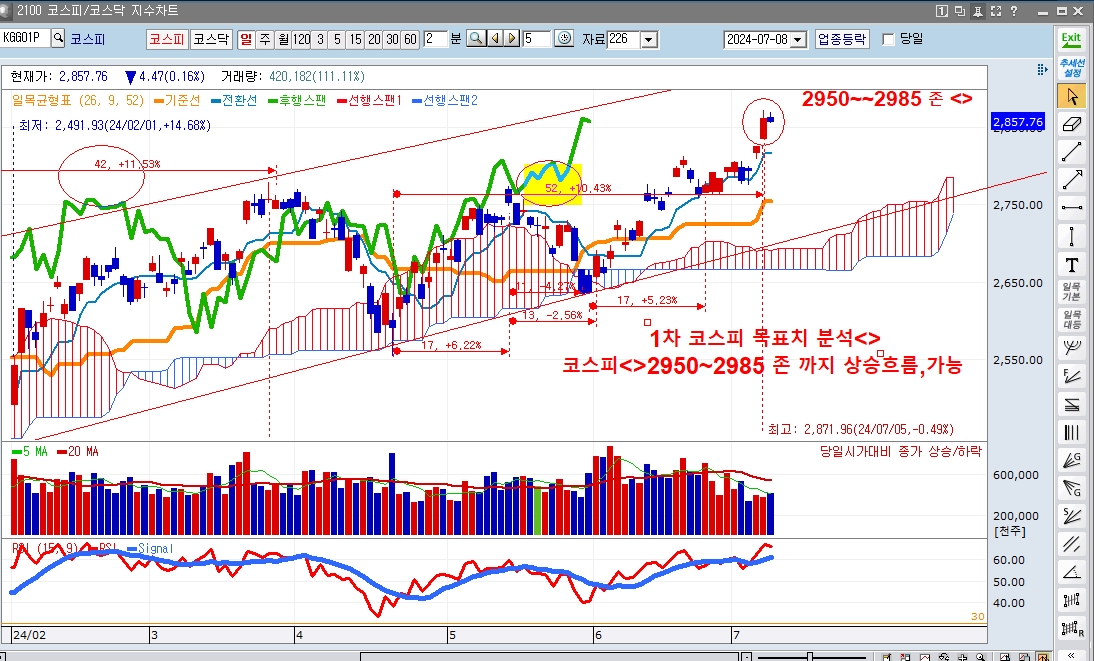The image size is (1094, 661).
Task: Collapse the drawing toolbar with double chevron
Action: (x=1072, y=655)
